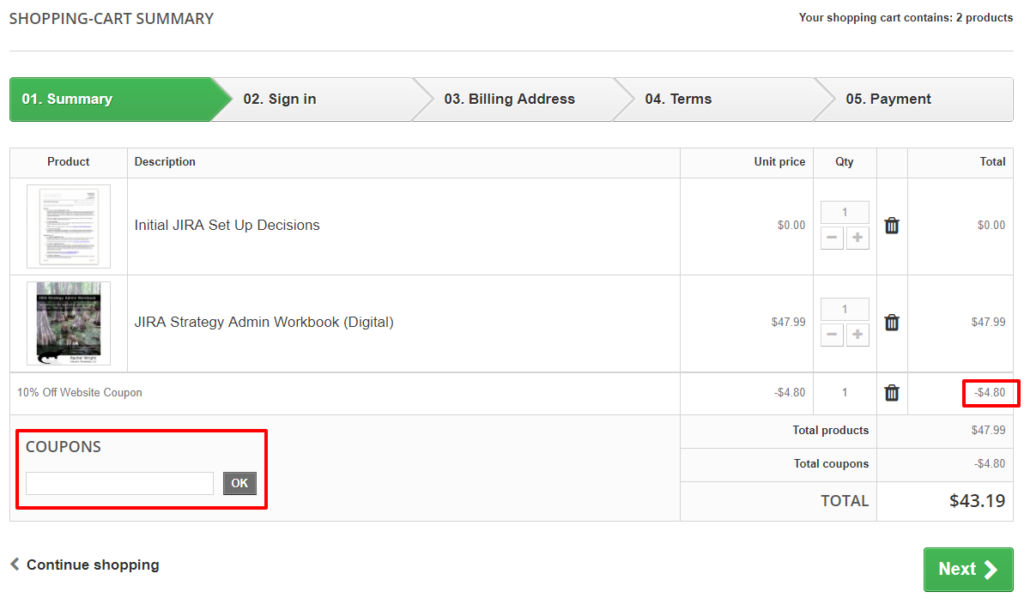Increase quantity of JIRA Strategy Admin Workbook
This screenshot has height=604, width=1024.
[857, 335]
